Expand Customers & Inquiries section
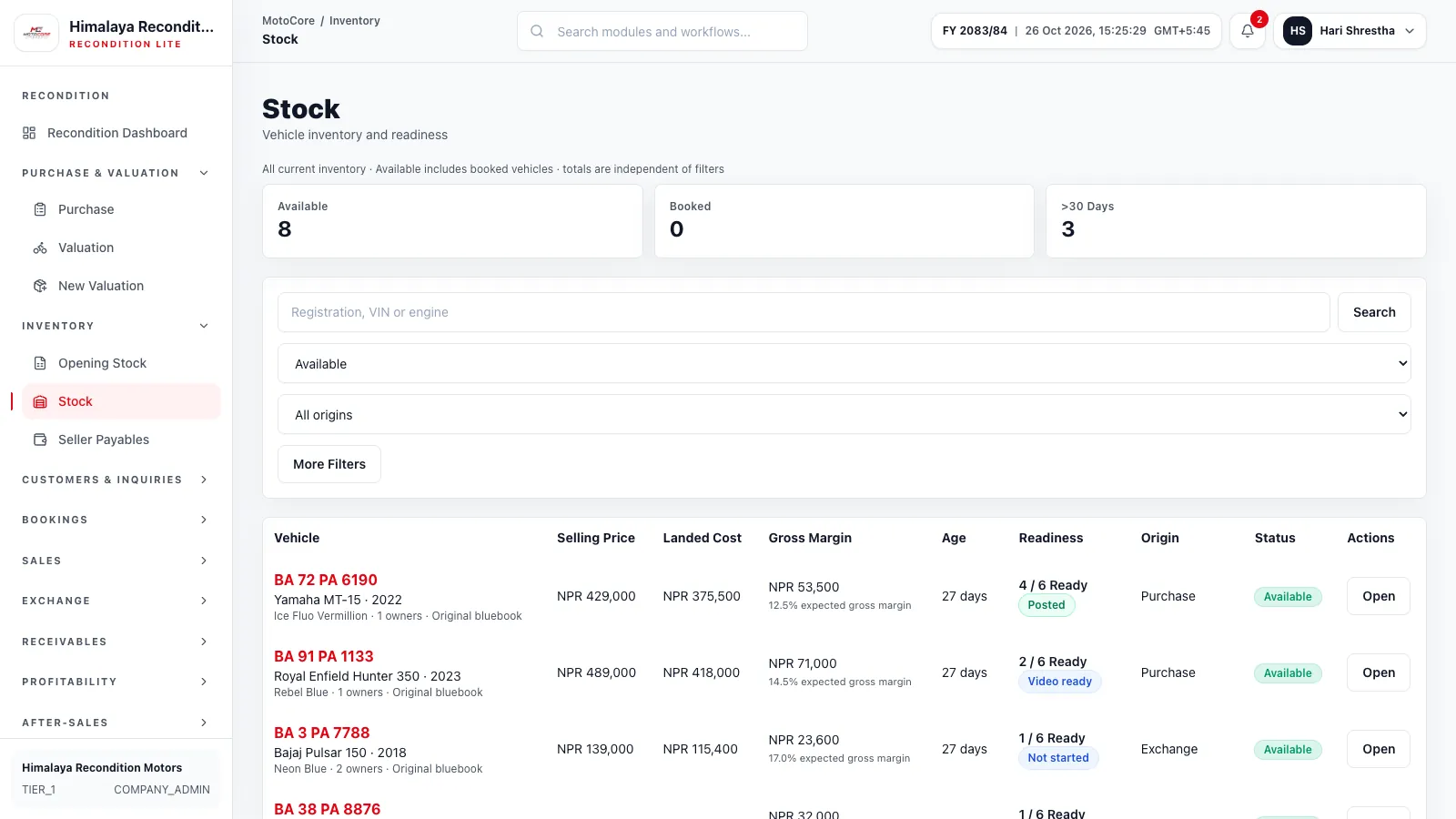The image size is (1456, 819). pyautogui.click(x=204, y=480)
